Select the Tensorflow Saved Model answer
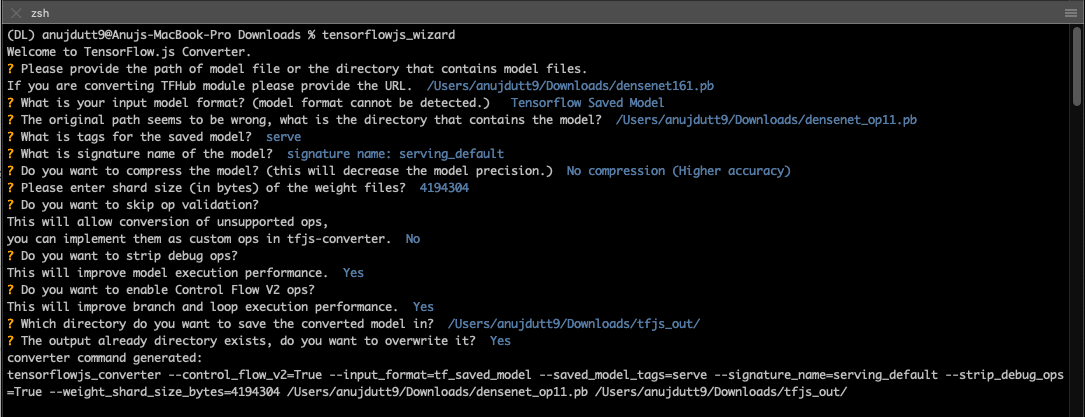This screenshot has width=1085, height=417. (587, 102)
